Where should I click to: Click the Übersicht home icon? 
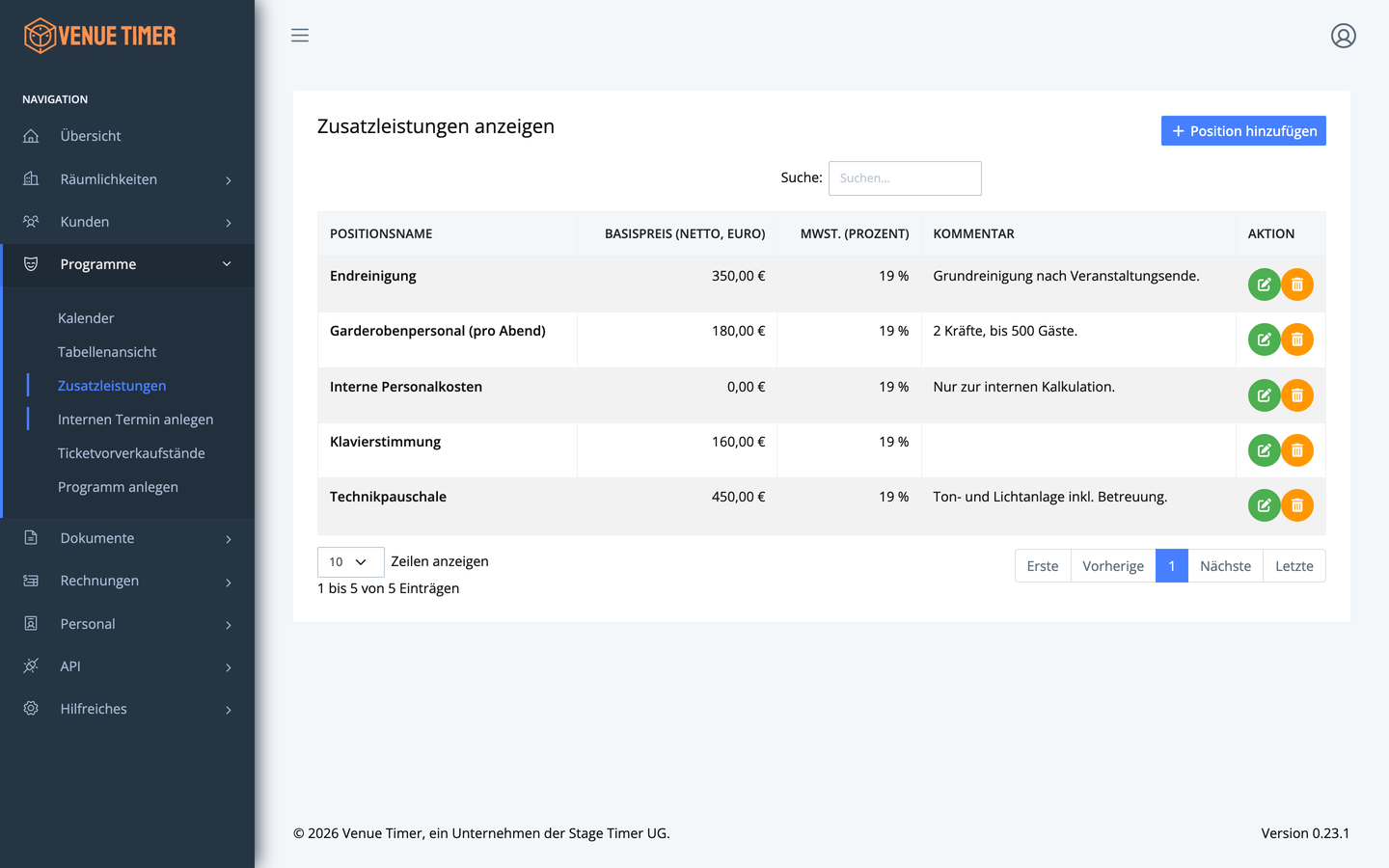31,136
